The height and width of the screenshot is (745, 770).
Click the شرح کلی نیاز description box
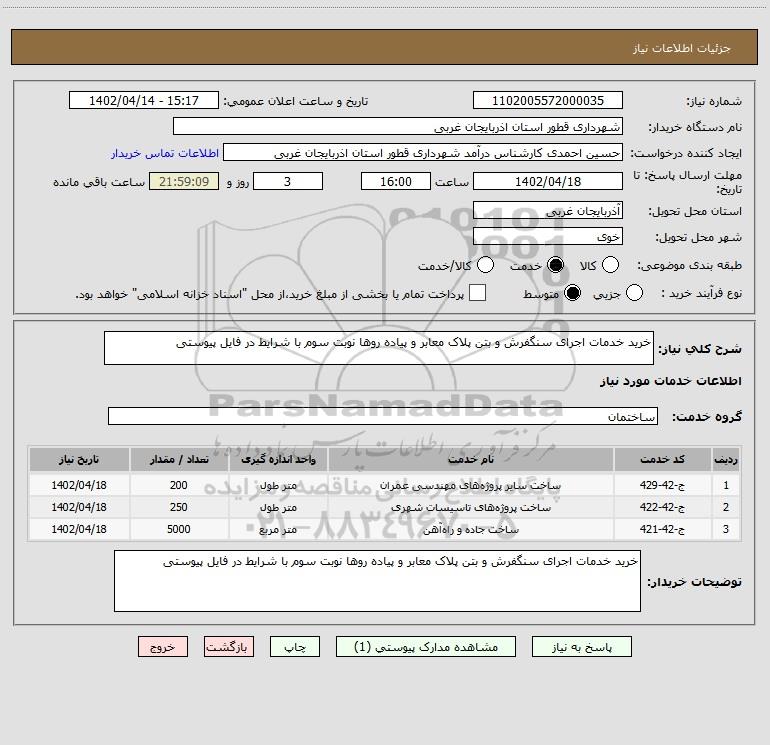tap(379, 348)
